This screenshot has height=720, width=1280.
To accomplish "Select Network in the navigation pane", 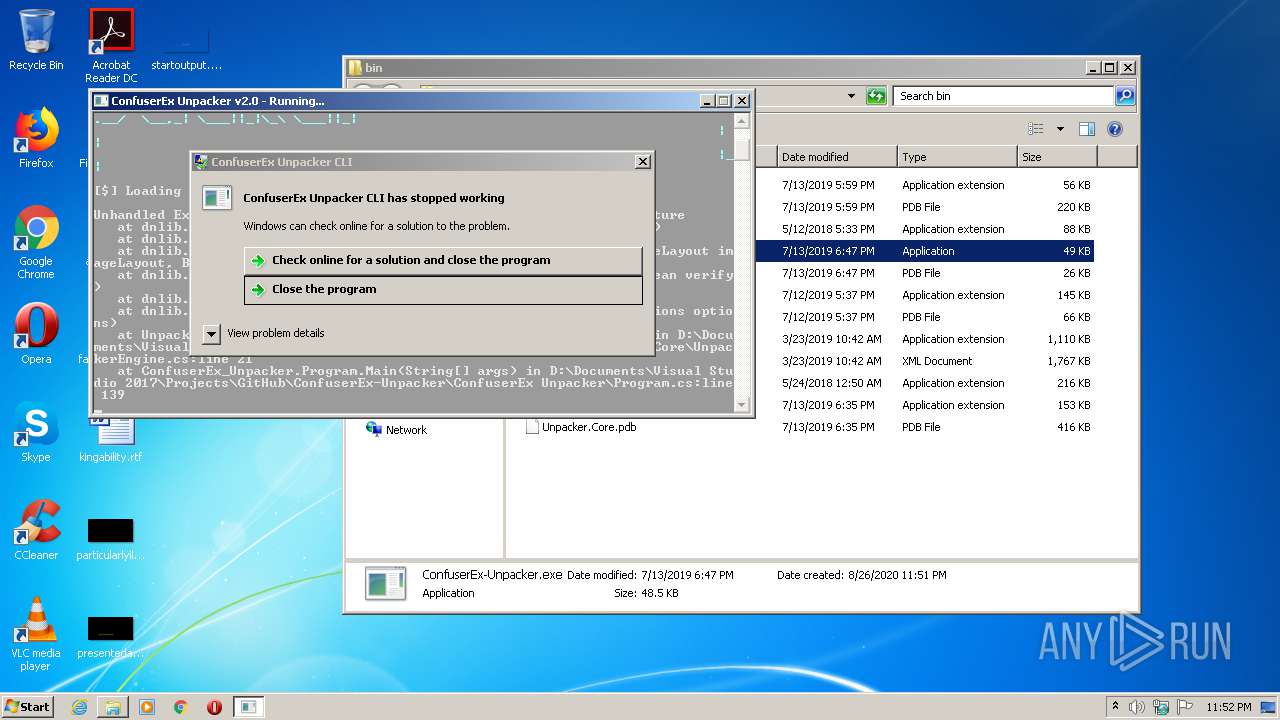I will pyautogui.click(x=396, y=430).
